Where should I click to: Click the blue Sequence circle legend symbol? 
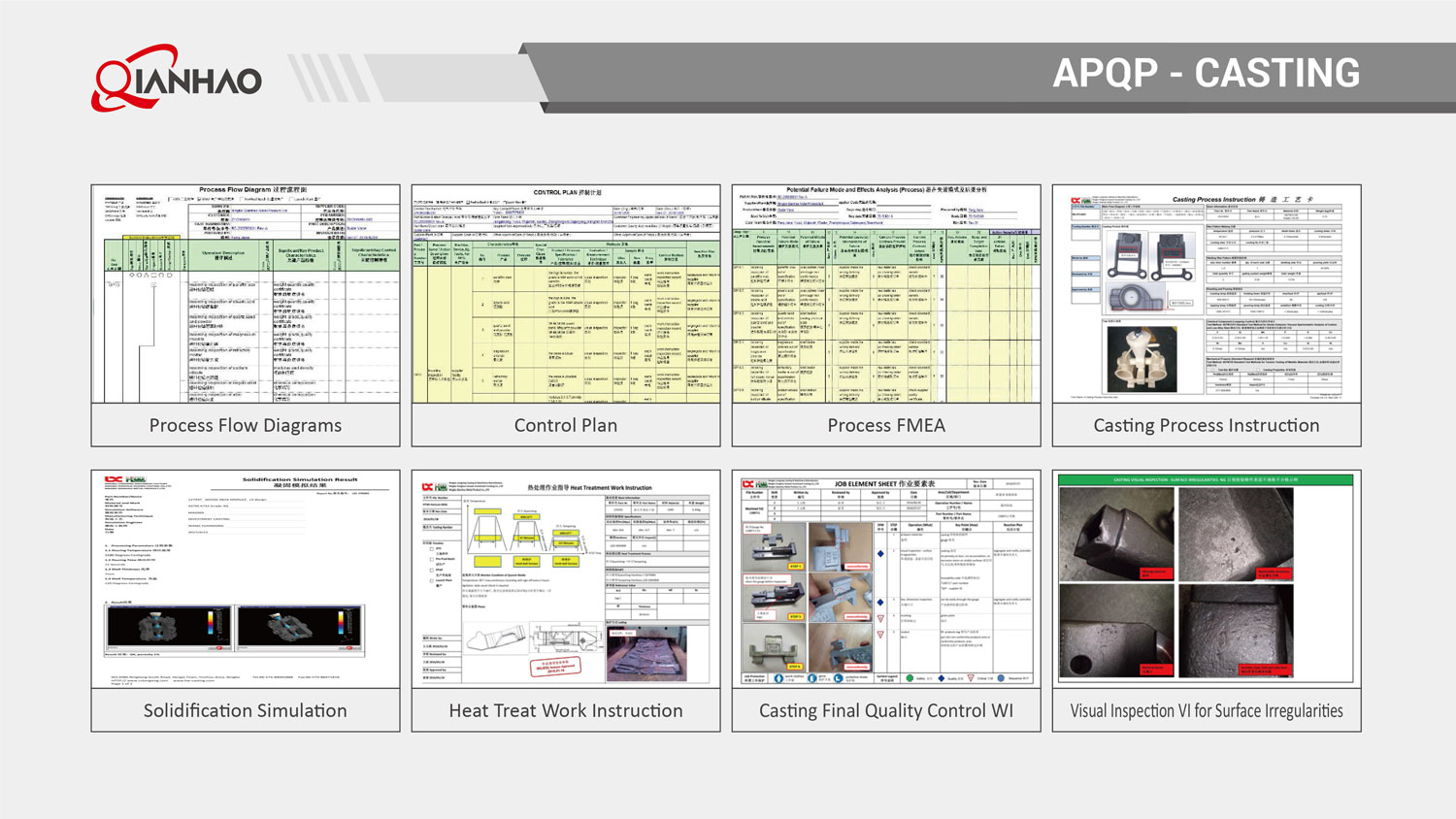tap(1000, 678)
